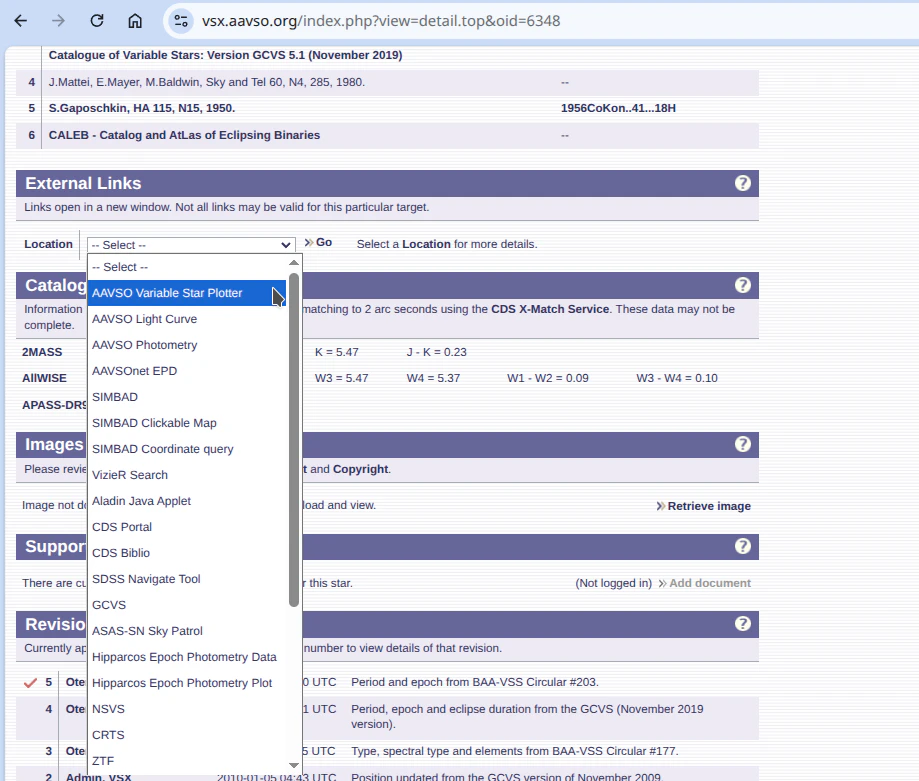Click the 2MASS catalog label
The height and width of the screenshot is (781, 919).
coord(42,352)
